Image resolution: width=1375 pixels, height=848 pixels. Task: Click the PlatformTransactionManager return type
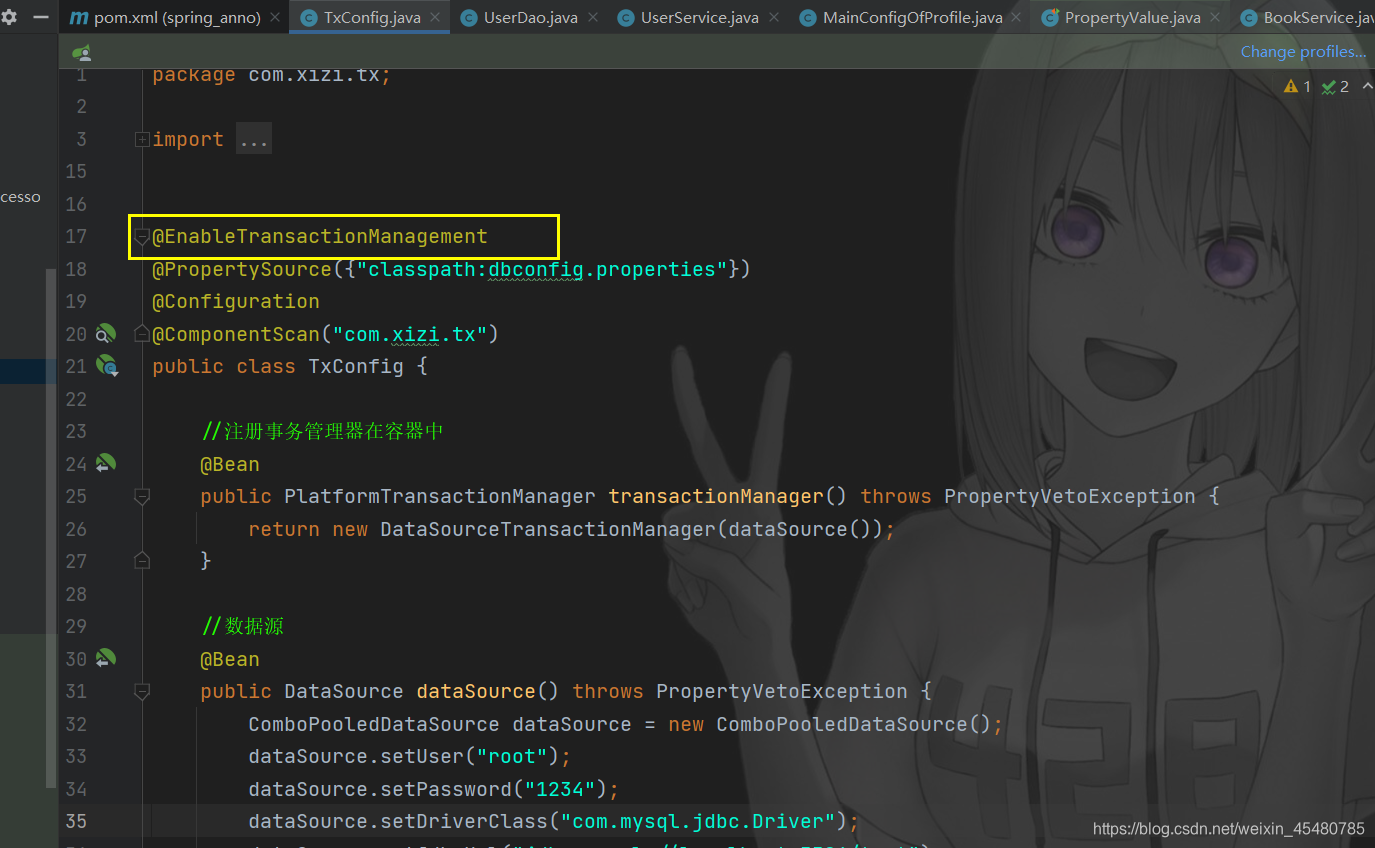[440, 496]
